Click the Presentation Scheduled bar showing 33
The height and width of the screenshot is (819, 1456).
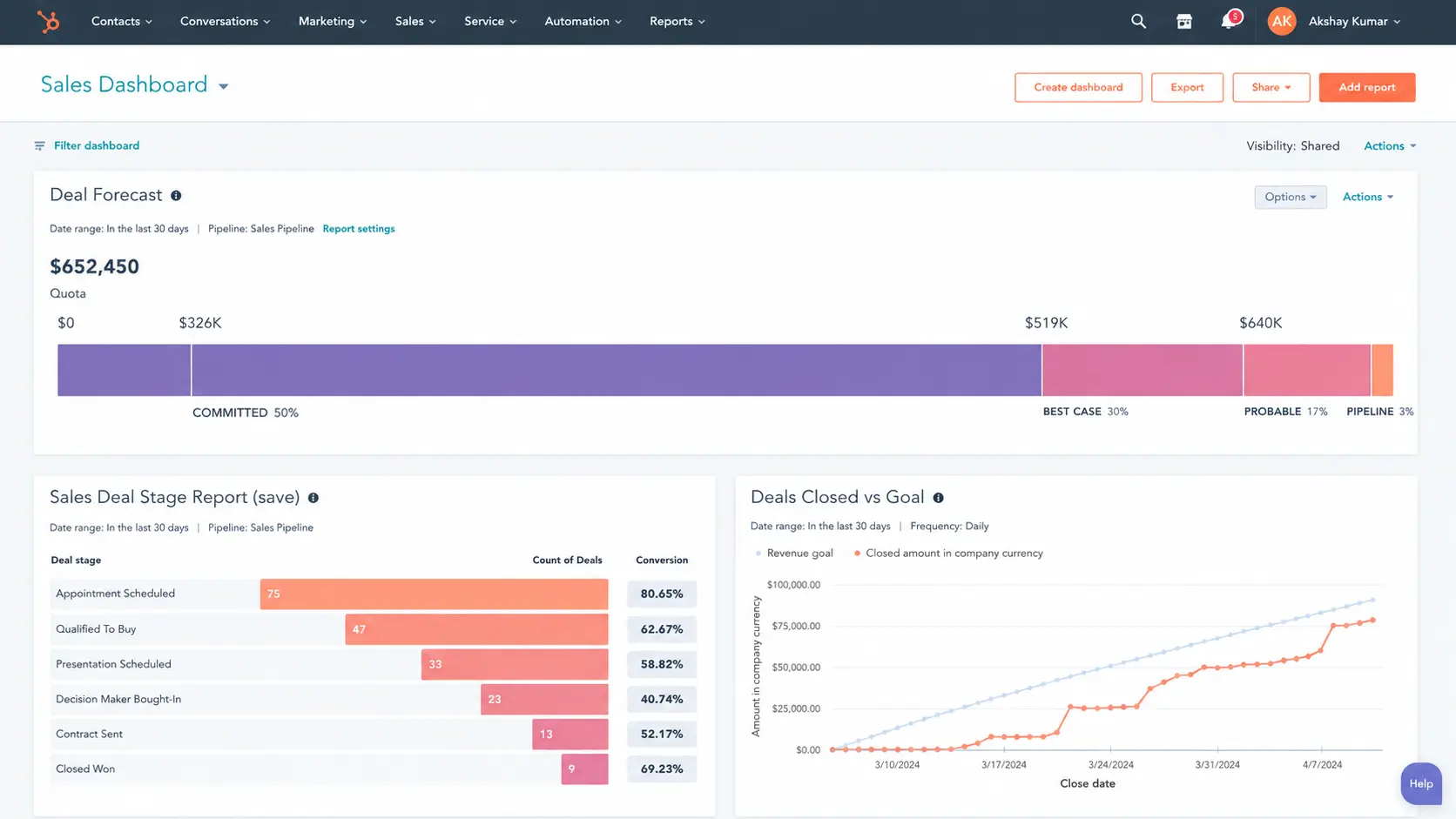point(515,664)
